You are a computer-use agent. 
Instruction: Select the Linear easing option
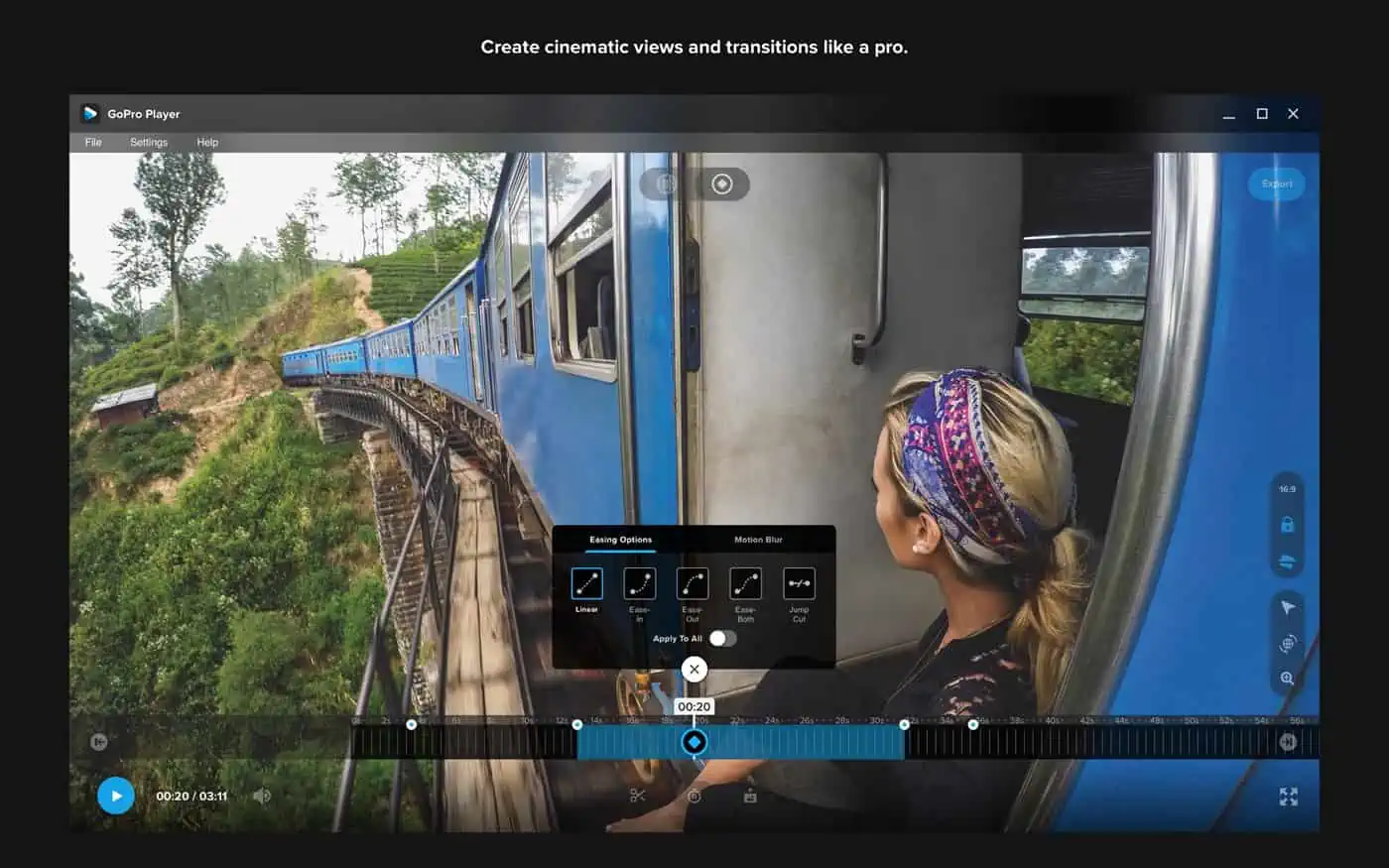(586, 583)
